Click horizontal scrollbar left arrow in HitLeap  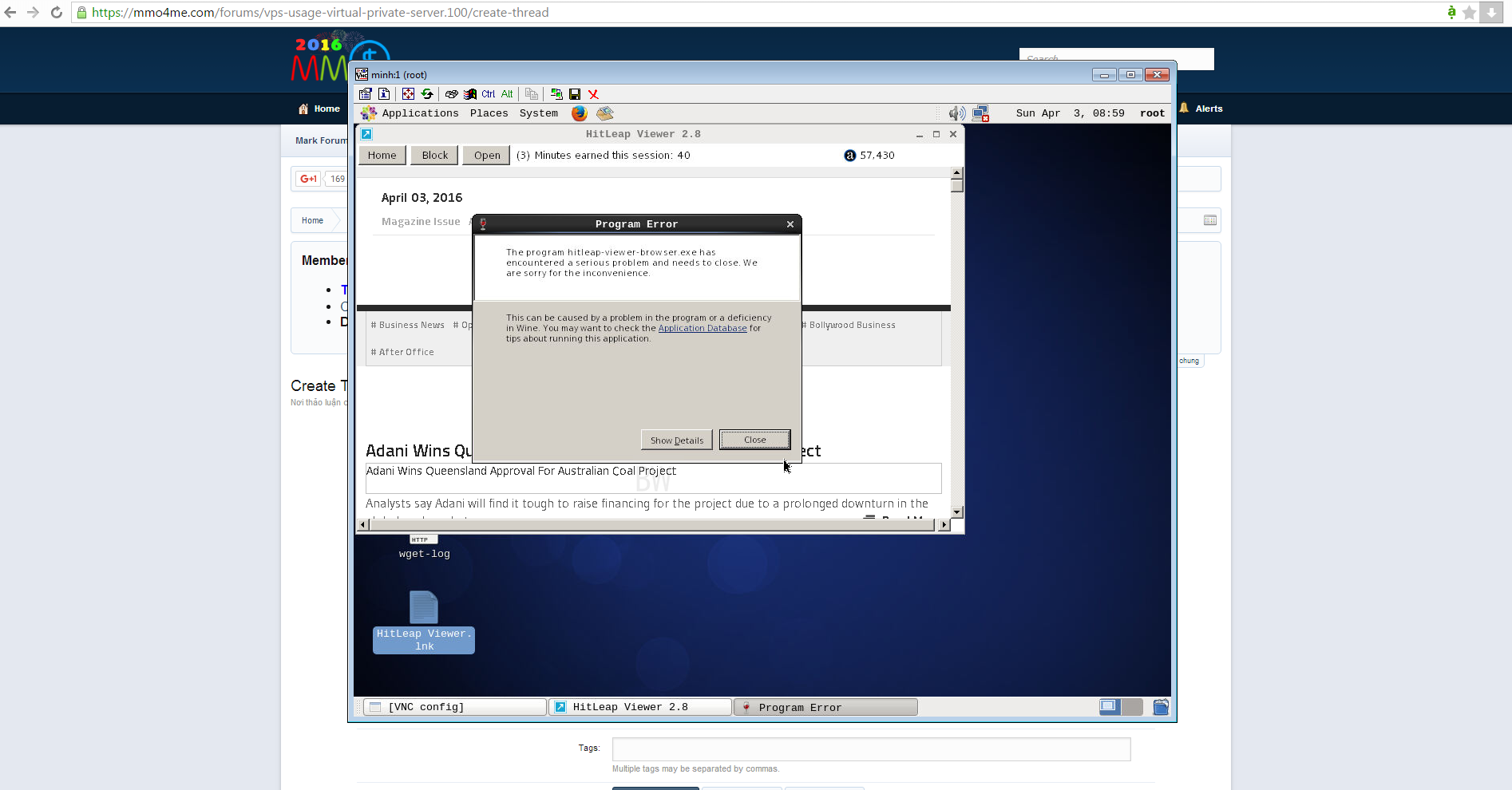coord(363,524)
